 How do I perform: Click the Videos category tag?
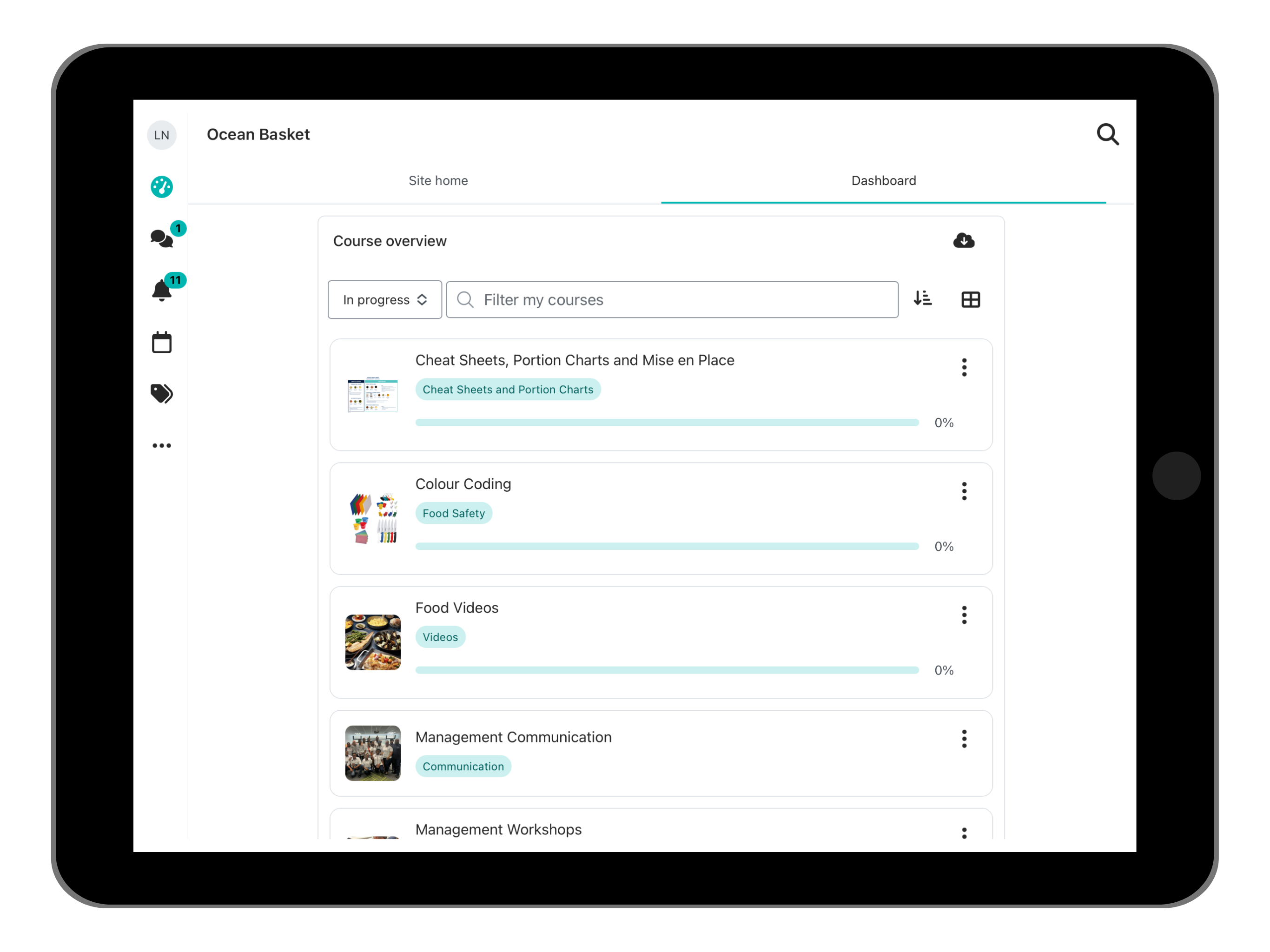440,637
